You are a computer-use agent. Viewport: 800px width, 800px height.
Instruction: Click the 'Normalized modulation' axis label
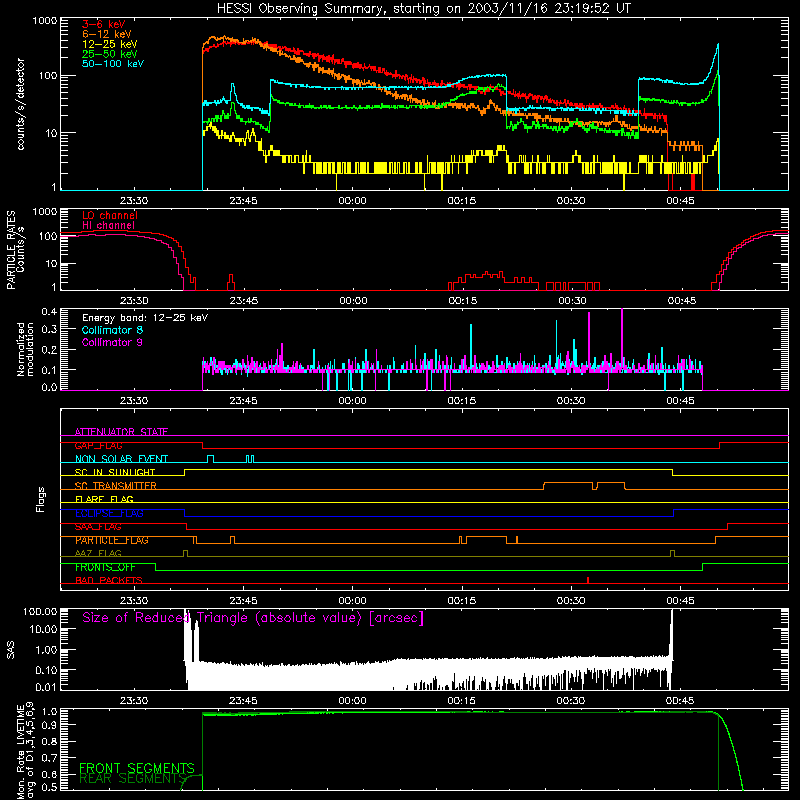point(25,349)
